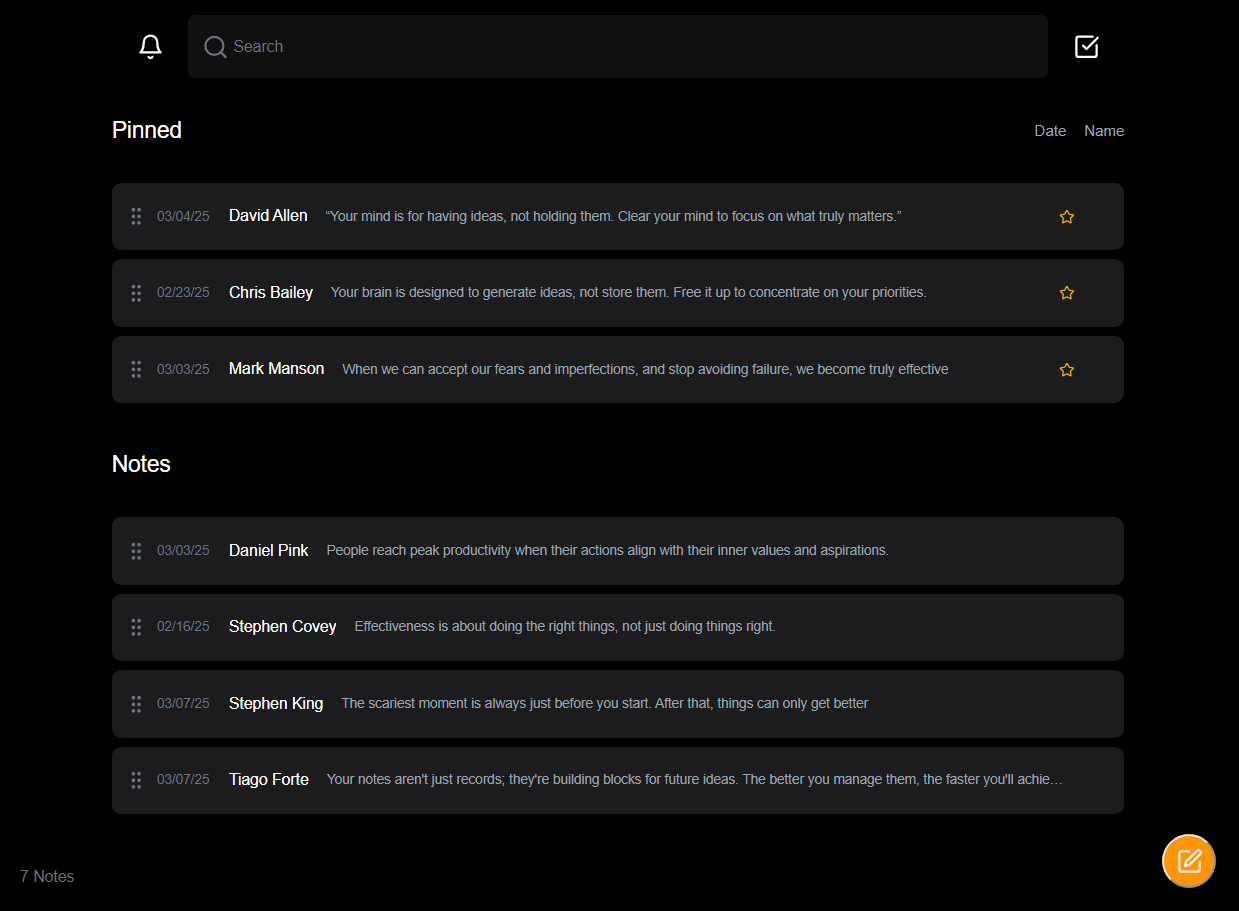Image resolution: width=1239 pixels, height=911 pixels.
Task: Sort notes by Name
Action: click(1103, 131)
